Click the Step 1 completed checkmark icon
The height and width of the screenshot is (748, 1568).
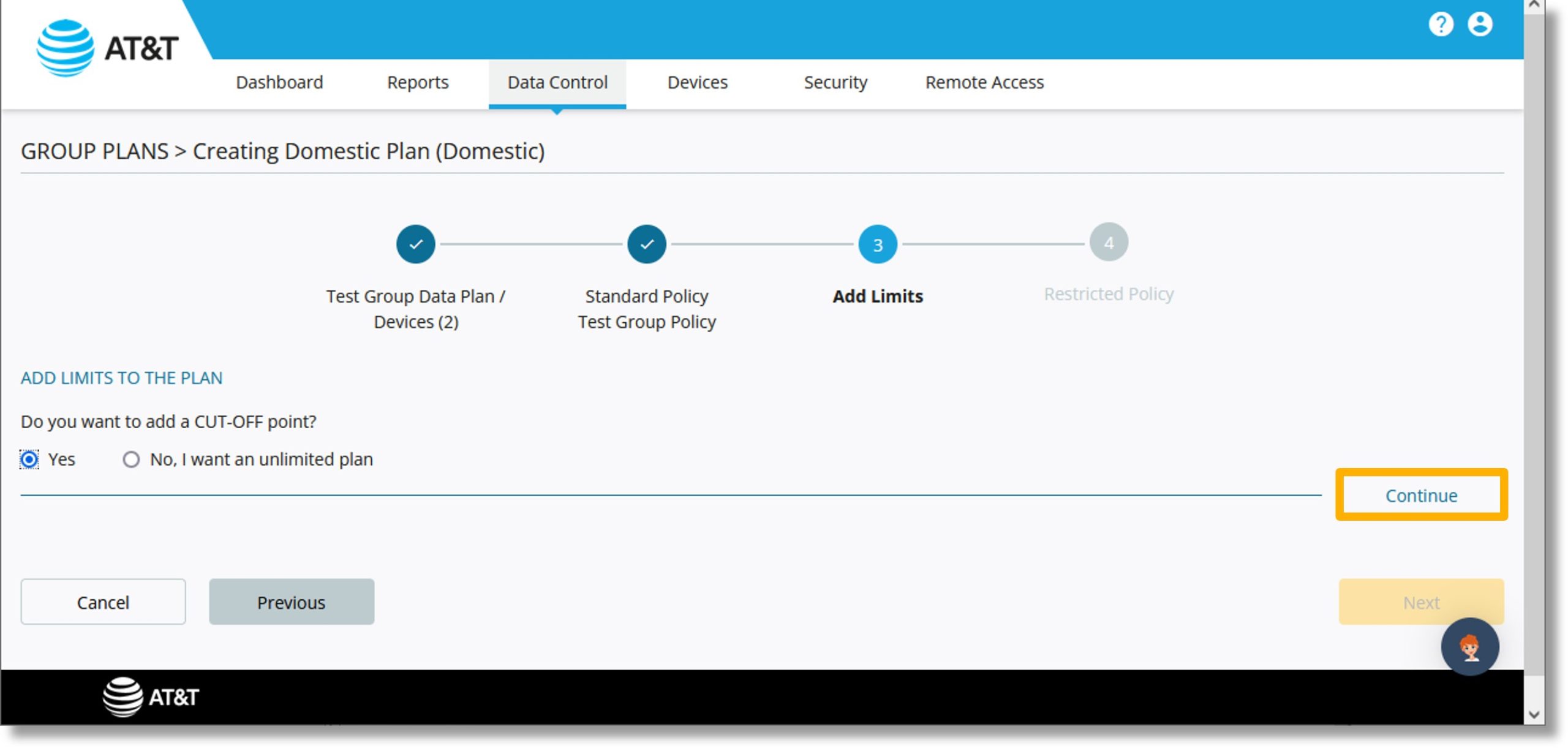point(417,244)
